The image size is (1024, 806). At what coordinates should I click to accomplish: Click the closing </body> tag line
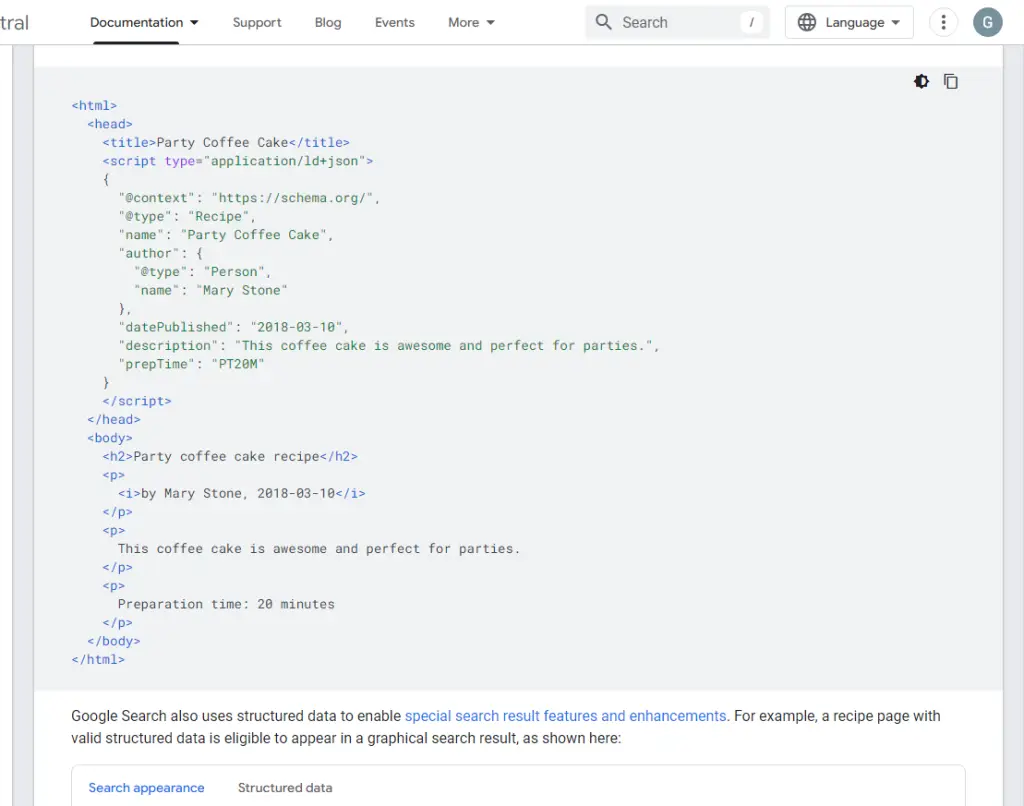(x=114, y=641)
